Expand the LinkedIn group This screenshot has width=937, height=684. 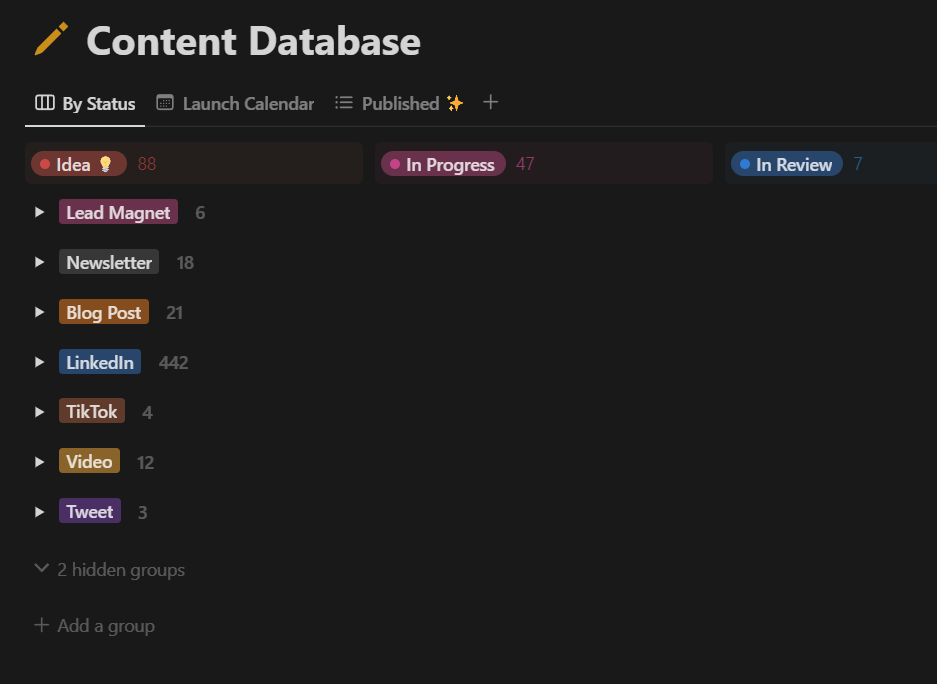coord(39,362)
